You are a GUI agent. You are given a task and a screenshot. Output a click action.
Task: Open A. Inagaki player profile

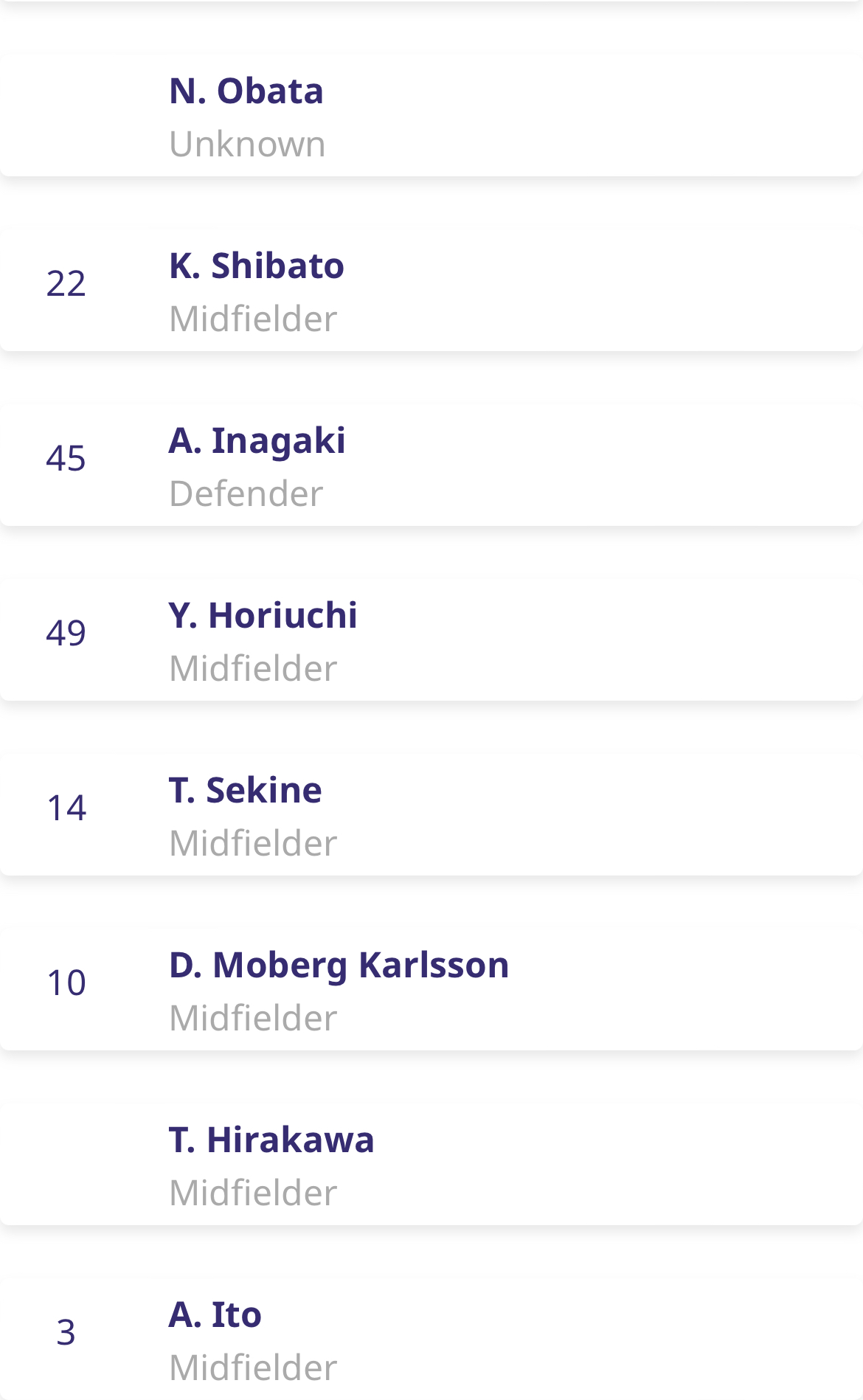tap(257, 441)
